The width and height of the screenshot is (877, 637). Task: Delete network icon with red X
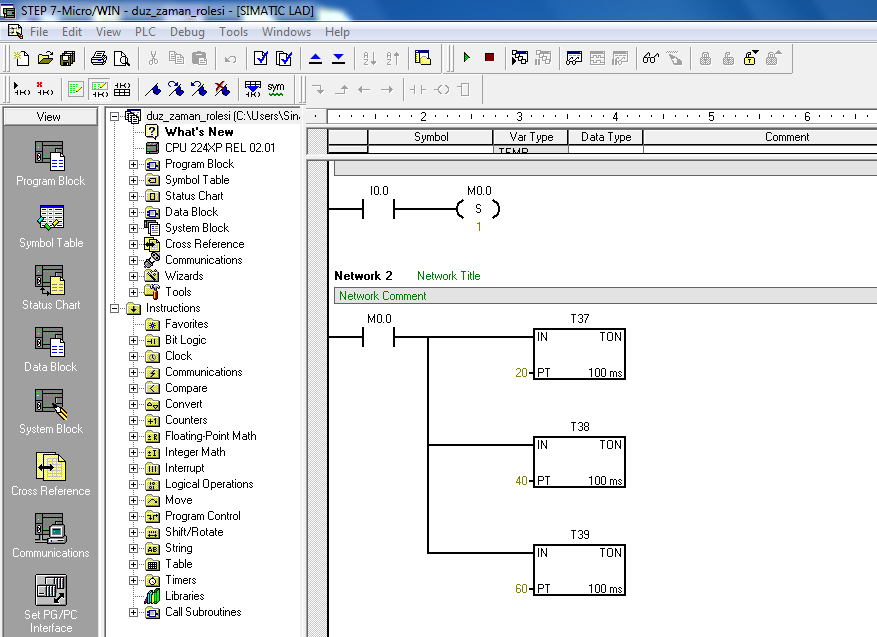tap(45, 89)
